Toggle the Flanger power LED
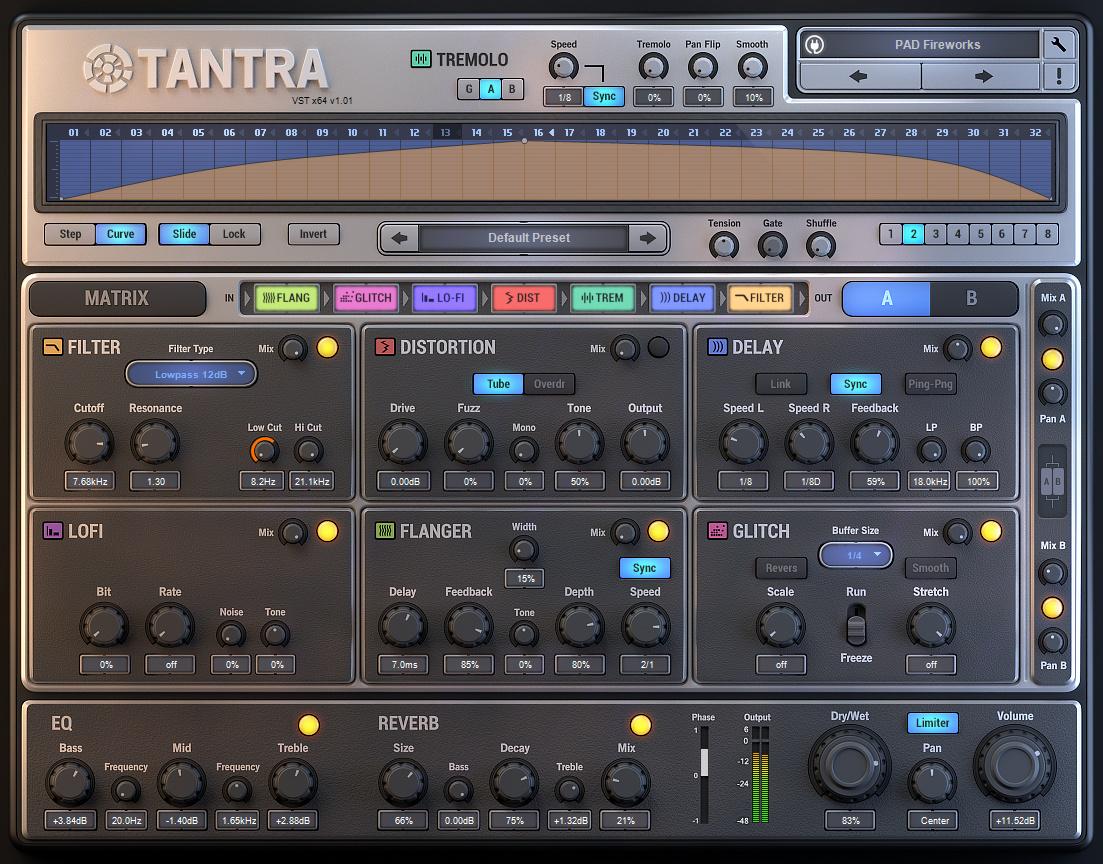Screen dimensions: 1103x864 coord(658,531)
